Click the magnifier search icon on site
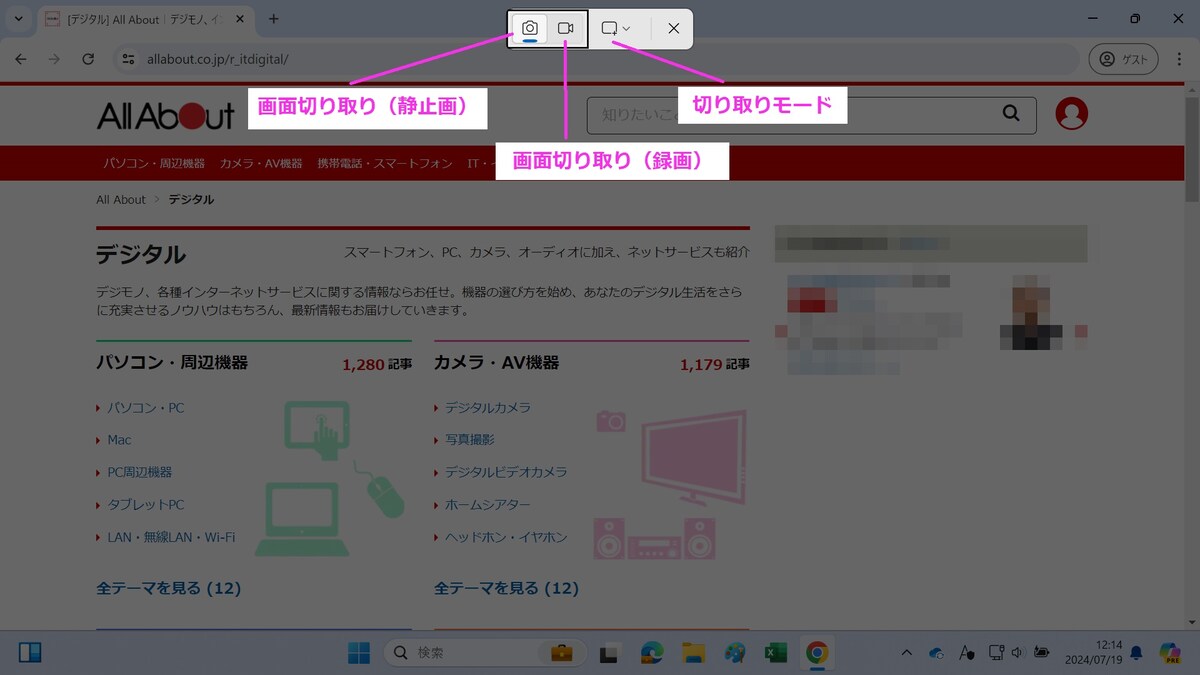 coord(1011,114)
